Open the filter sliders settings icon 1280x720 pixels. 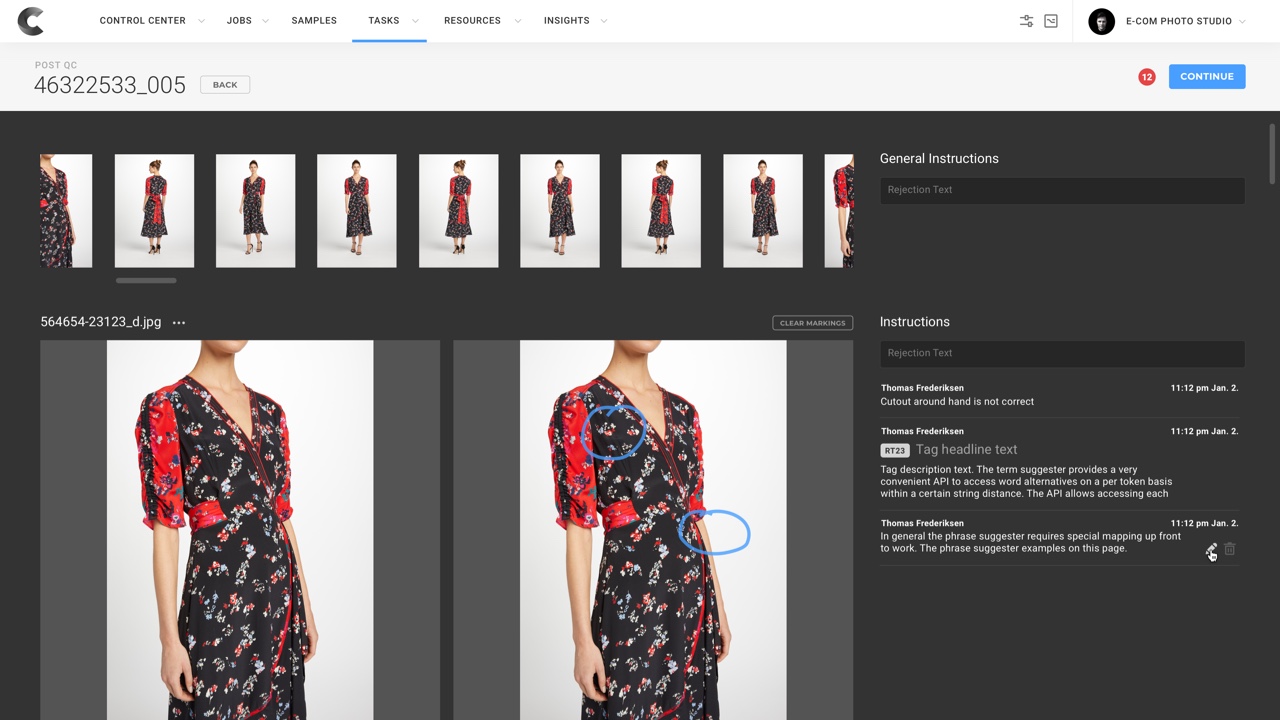click(x=1026, y=21)
